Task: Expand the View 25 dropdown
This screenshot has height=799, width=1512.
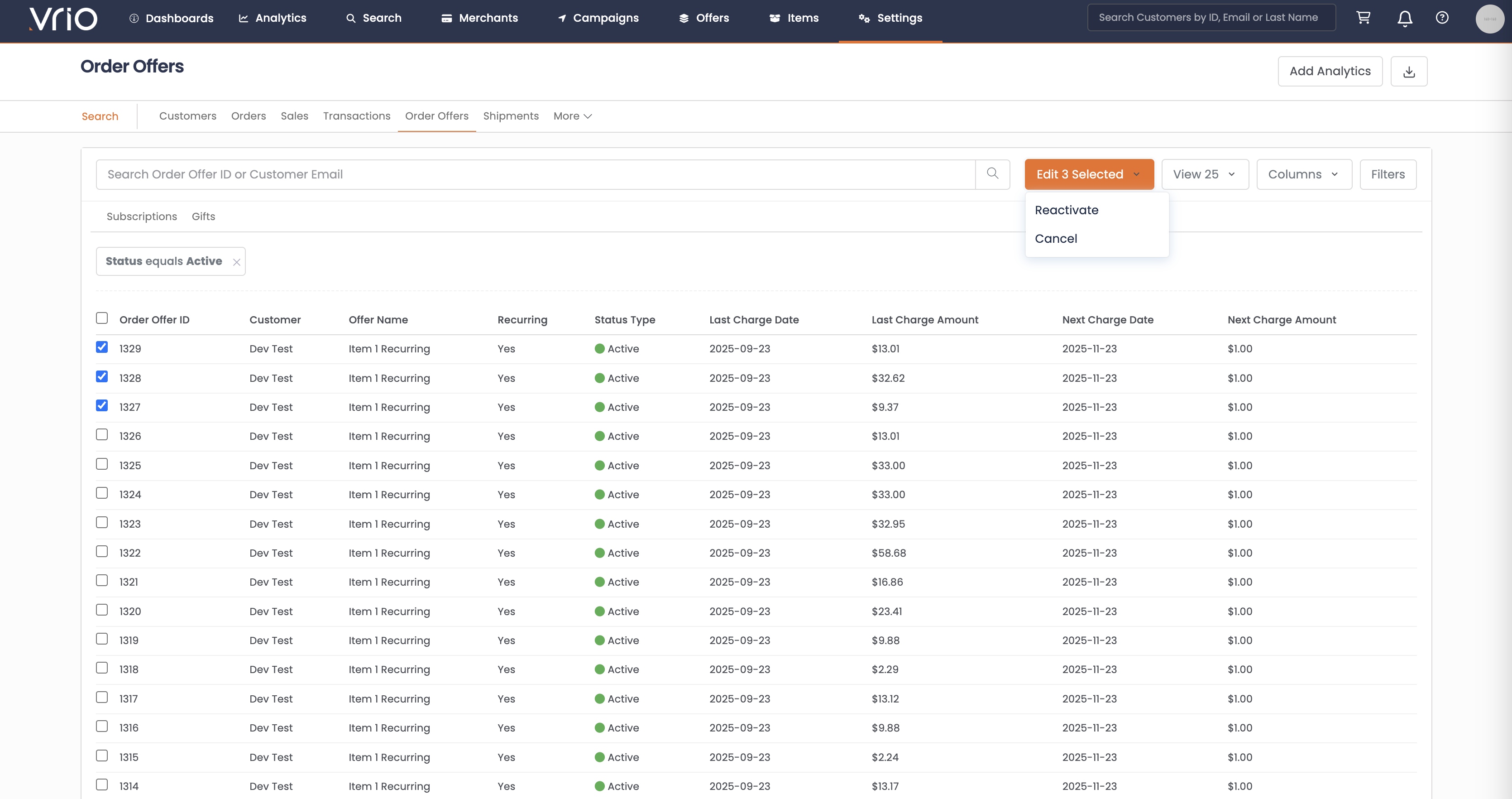Action: [x=1205, y=174]
